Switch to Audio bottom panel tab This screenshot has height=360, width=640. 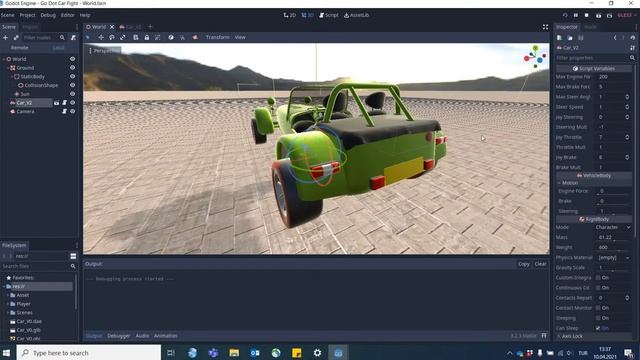[x=142, y=336]
